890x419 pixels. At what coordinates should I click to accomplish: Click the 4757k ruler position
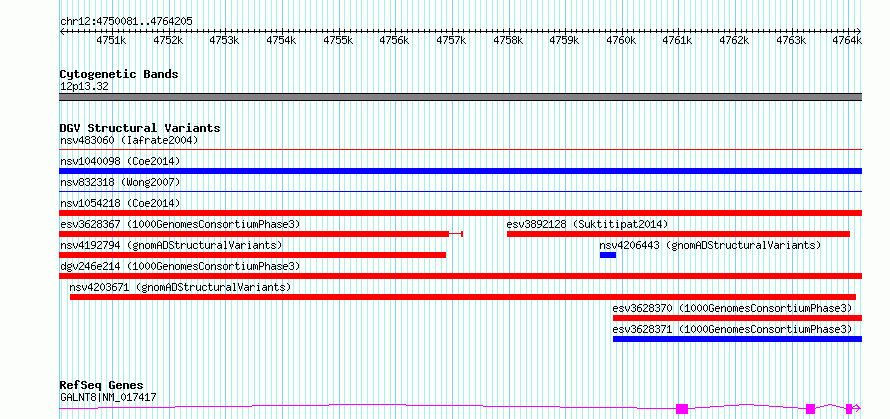coord(451,40)
